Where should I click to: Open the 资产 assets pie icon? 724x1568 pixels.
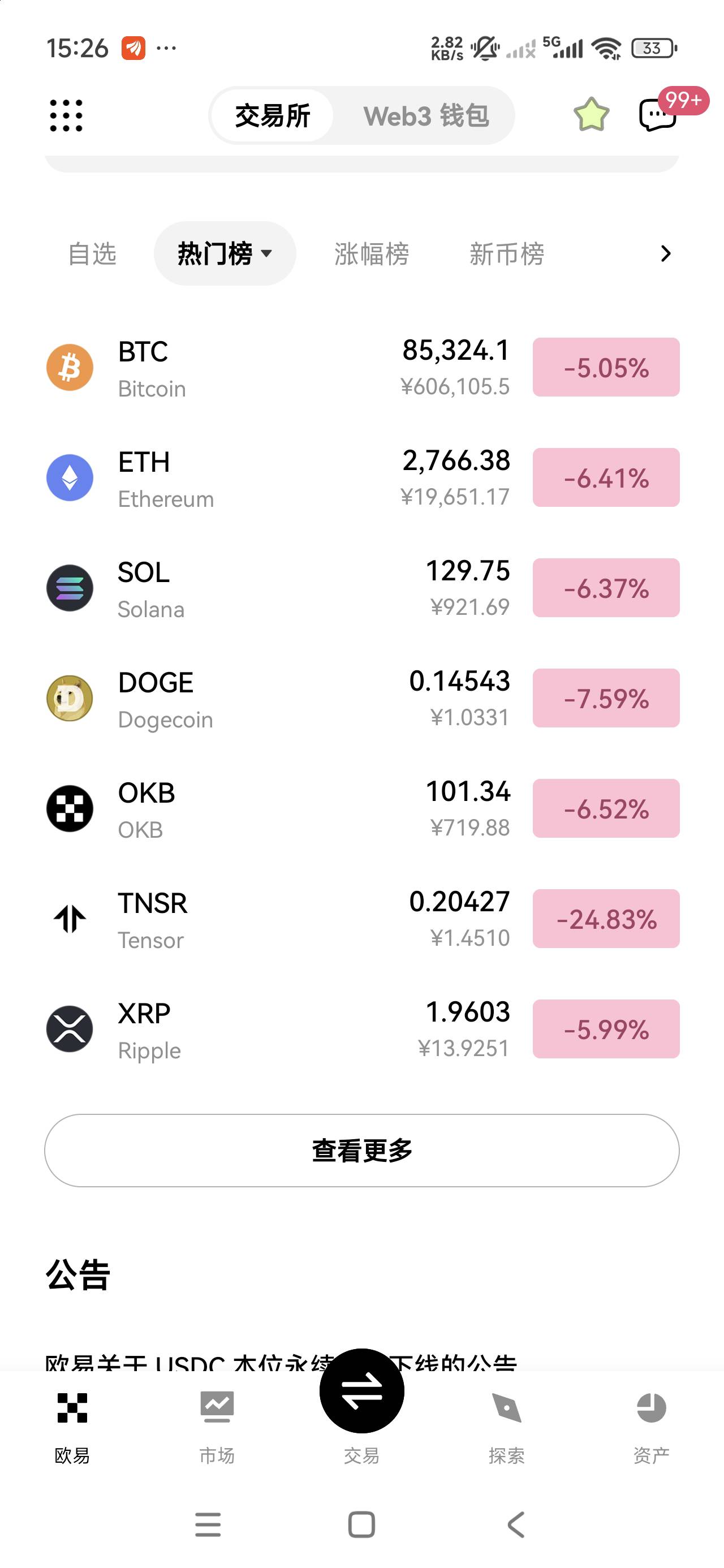651,1408
